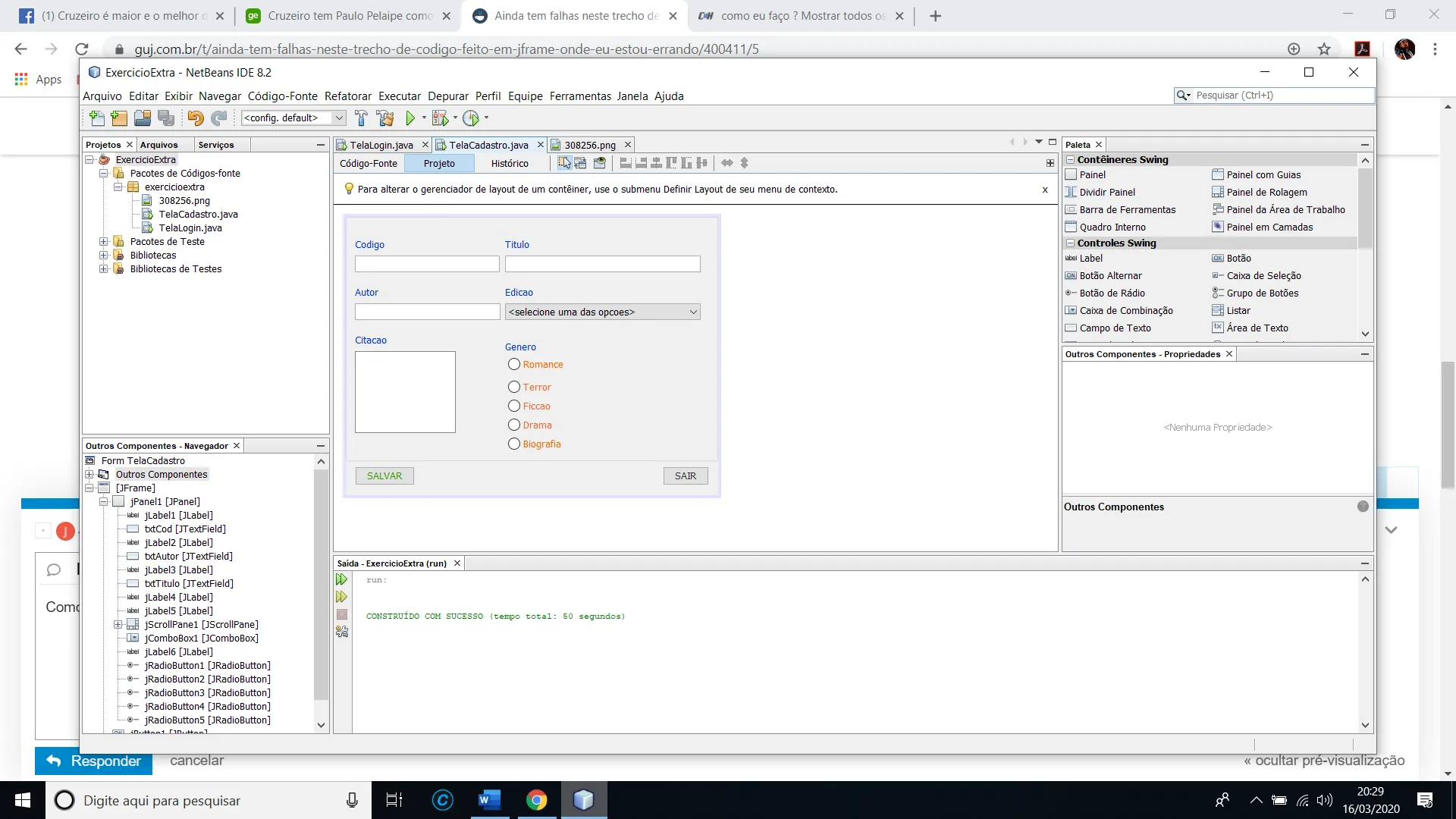Screen dimensions: 1456x819
Task: Select the Romance radio button
Action: [x=514, y=365]
